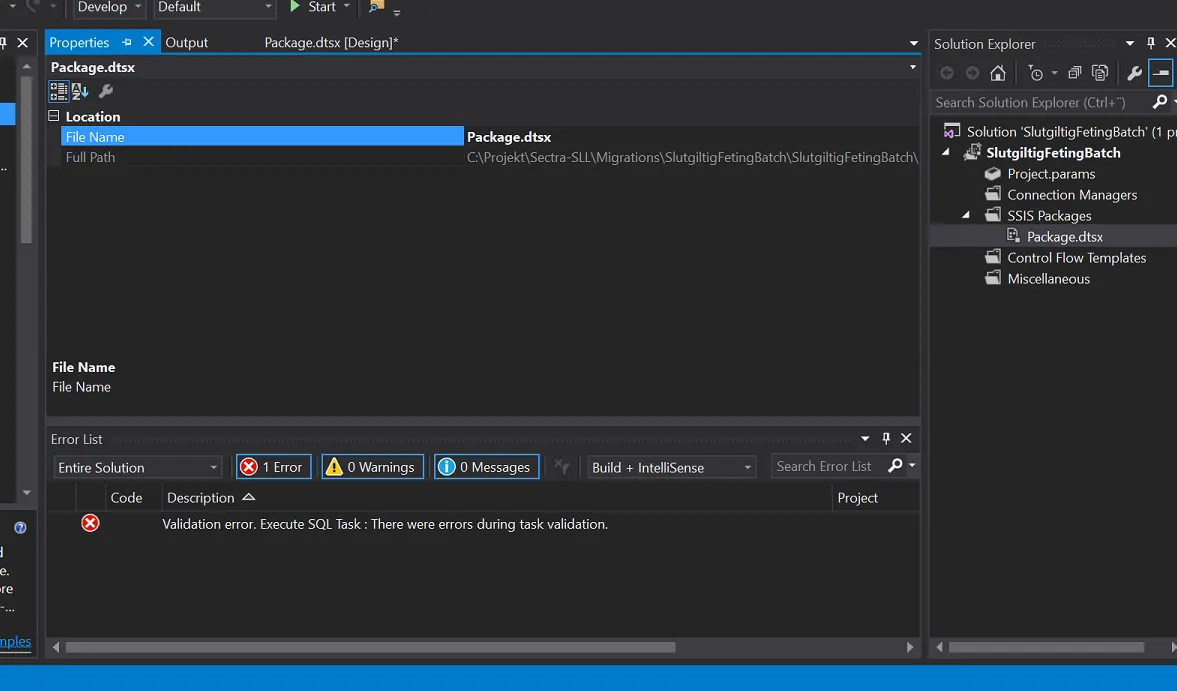Screen dimensions: 1177x691
Task: Open Solution Explorer window options dropdown
Action: (1130, 44)
